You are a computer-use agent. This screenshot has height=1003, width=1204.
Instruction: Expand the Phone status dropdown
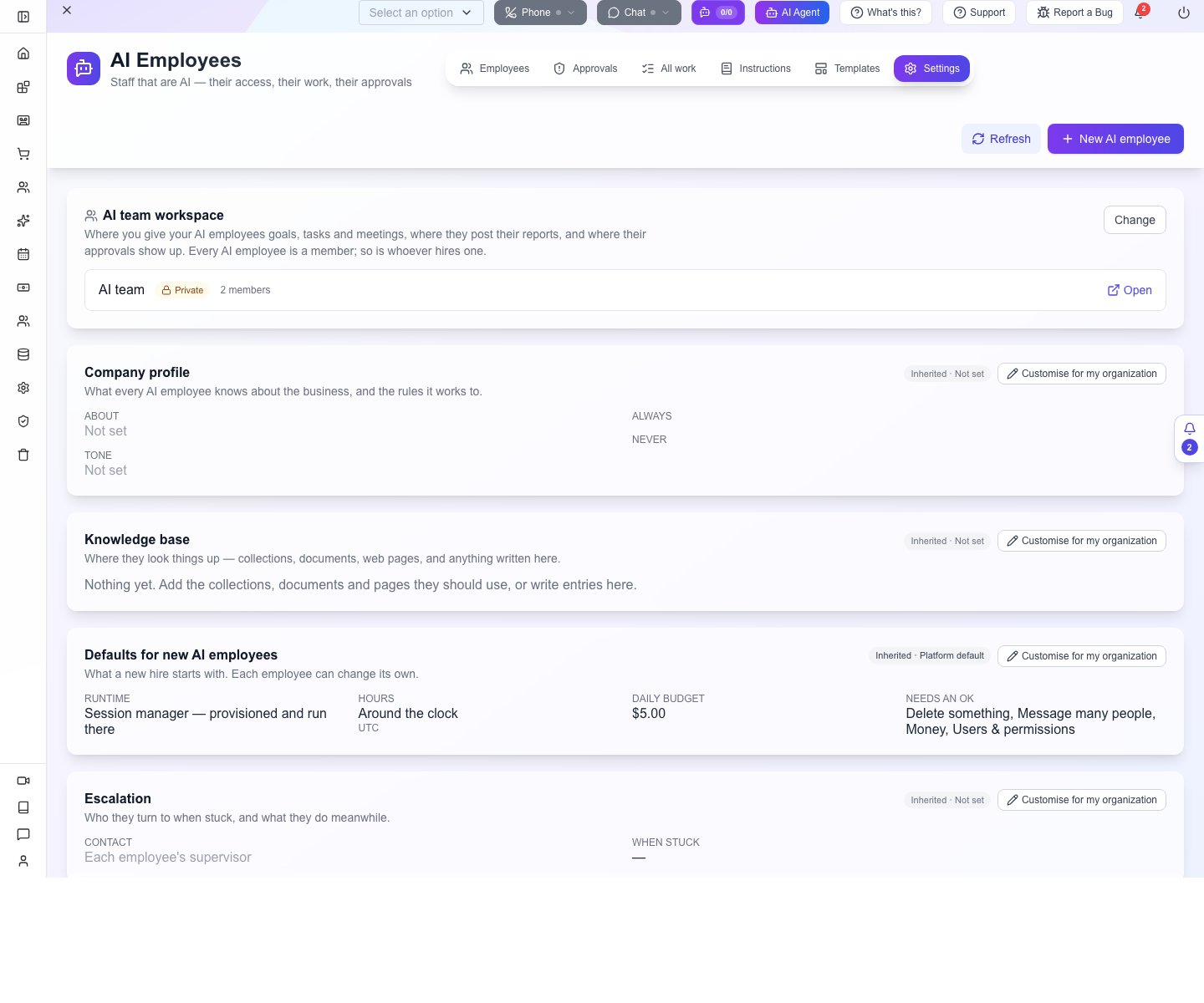point(540,13)
